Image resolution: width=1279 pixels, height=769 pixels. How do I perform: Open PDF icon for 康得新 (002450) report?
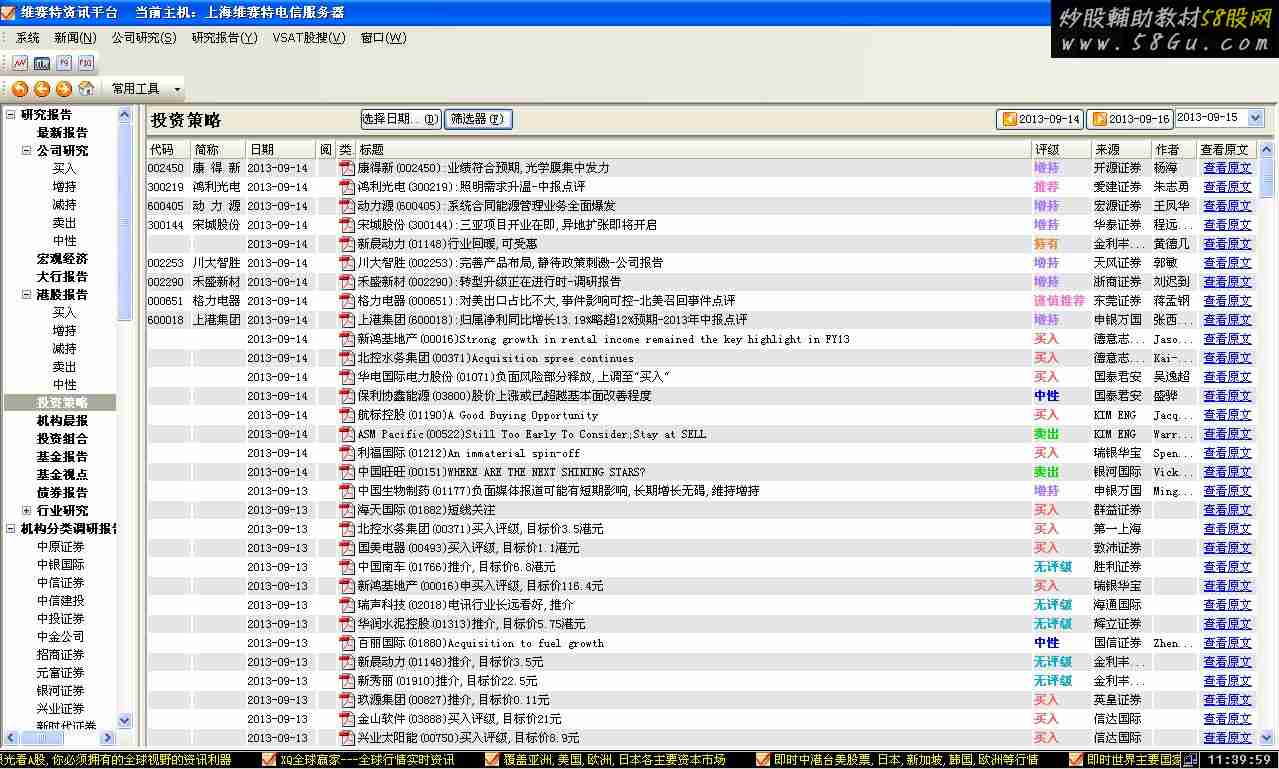click(348, 168)
